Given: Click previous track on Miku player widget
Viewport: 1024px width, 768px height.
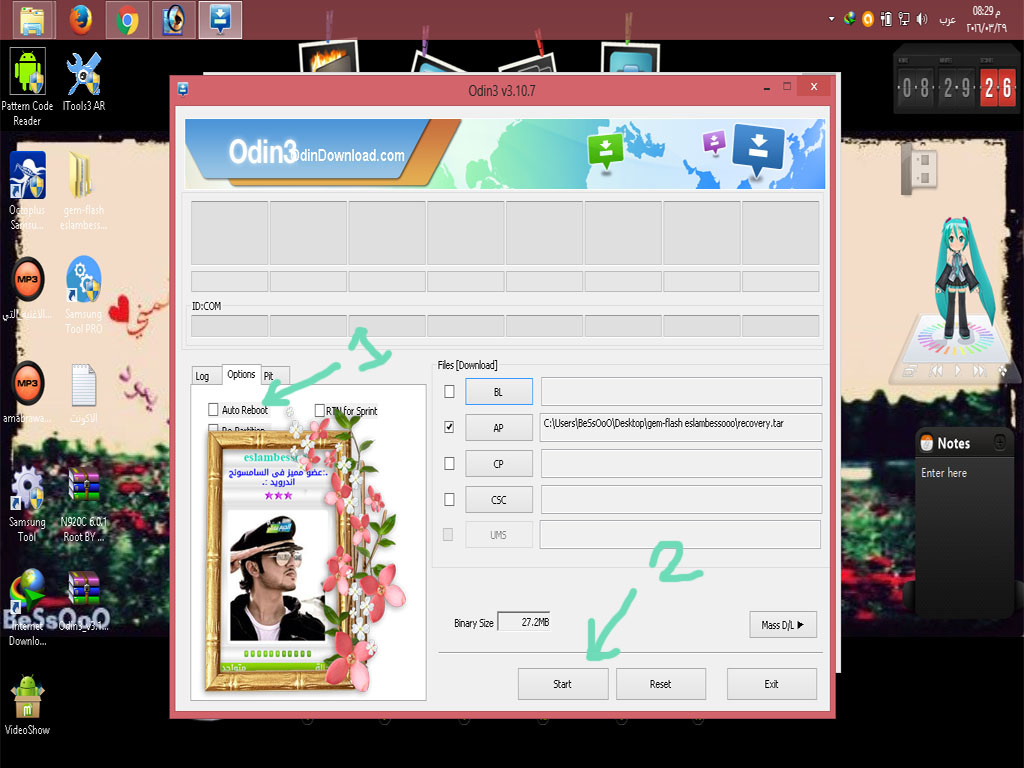Looking at the screenshot, I should coord(936,371).
